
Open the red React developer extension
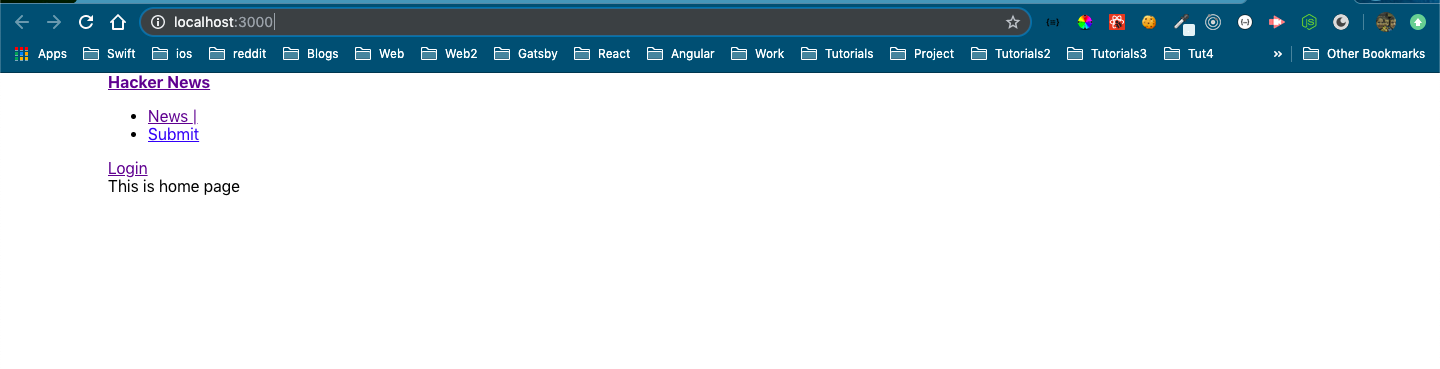(x=1117, y=22)
